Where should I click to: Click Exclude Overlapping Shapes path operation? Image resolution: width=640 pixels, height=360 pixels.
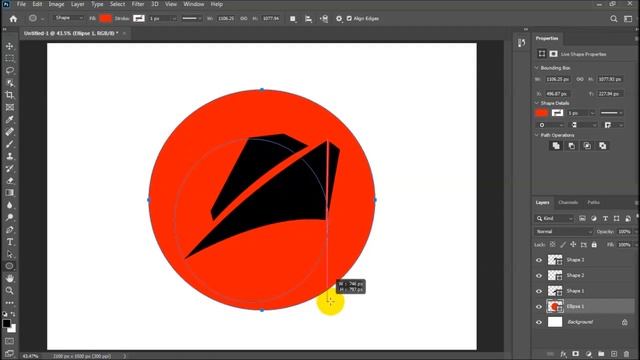[602, 146]
